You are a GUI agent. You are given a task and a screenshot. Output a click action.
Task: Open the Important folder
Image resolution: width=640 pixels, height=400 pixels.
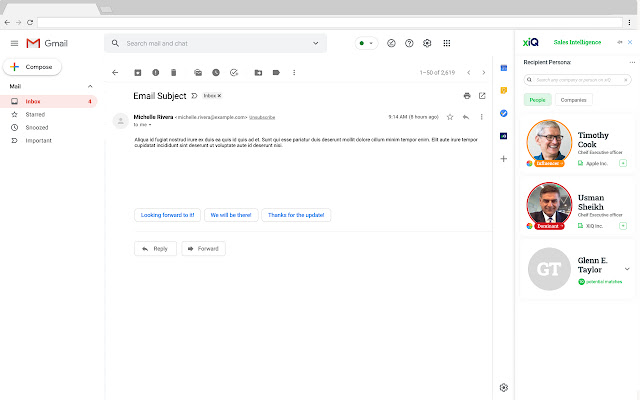(x=38, y=141)
